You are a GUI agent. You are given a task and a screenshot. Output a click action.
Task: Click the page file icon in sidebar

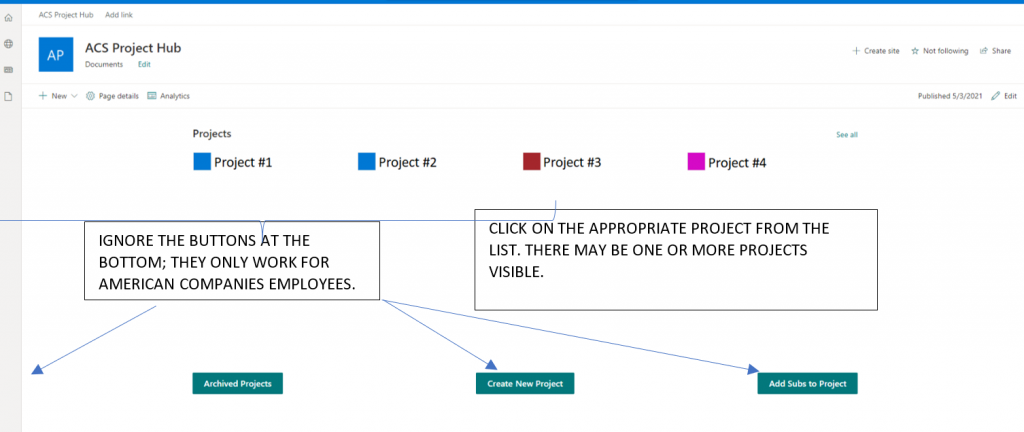tap(8, 96)
